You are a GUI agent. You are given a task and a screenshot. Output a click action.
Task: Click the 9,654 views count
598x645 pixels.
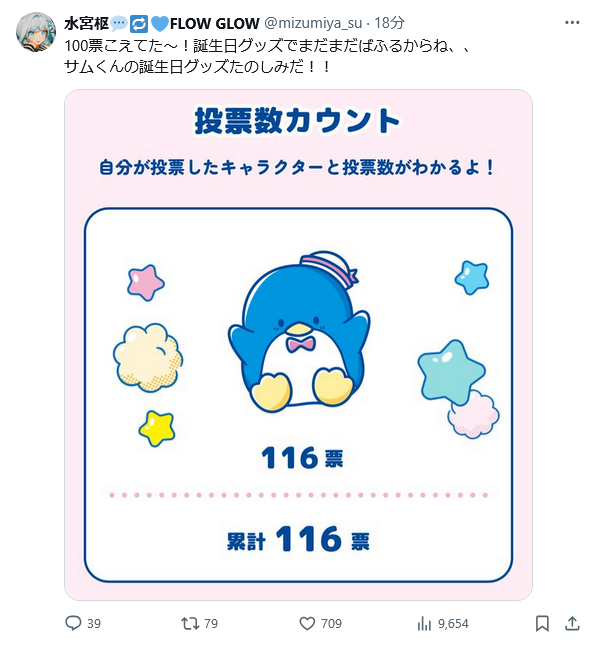tap(453, 624)
